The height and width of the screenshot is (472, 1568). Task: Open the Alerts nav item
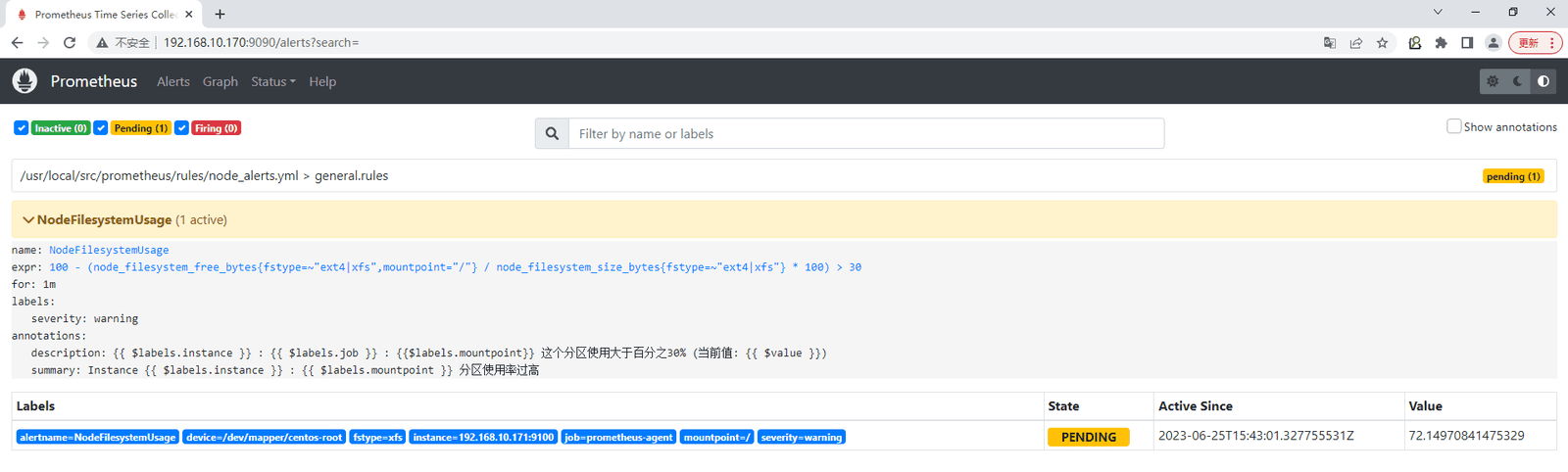coord(173,81)
